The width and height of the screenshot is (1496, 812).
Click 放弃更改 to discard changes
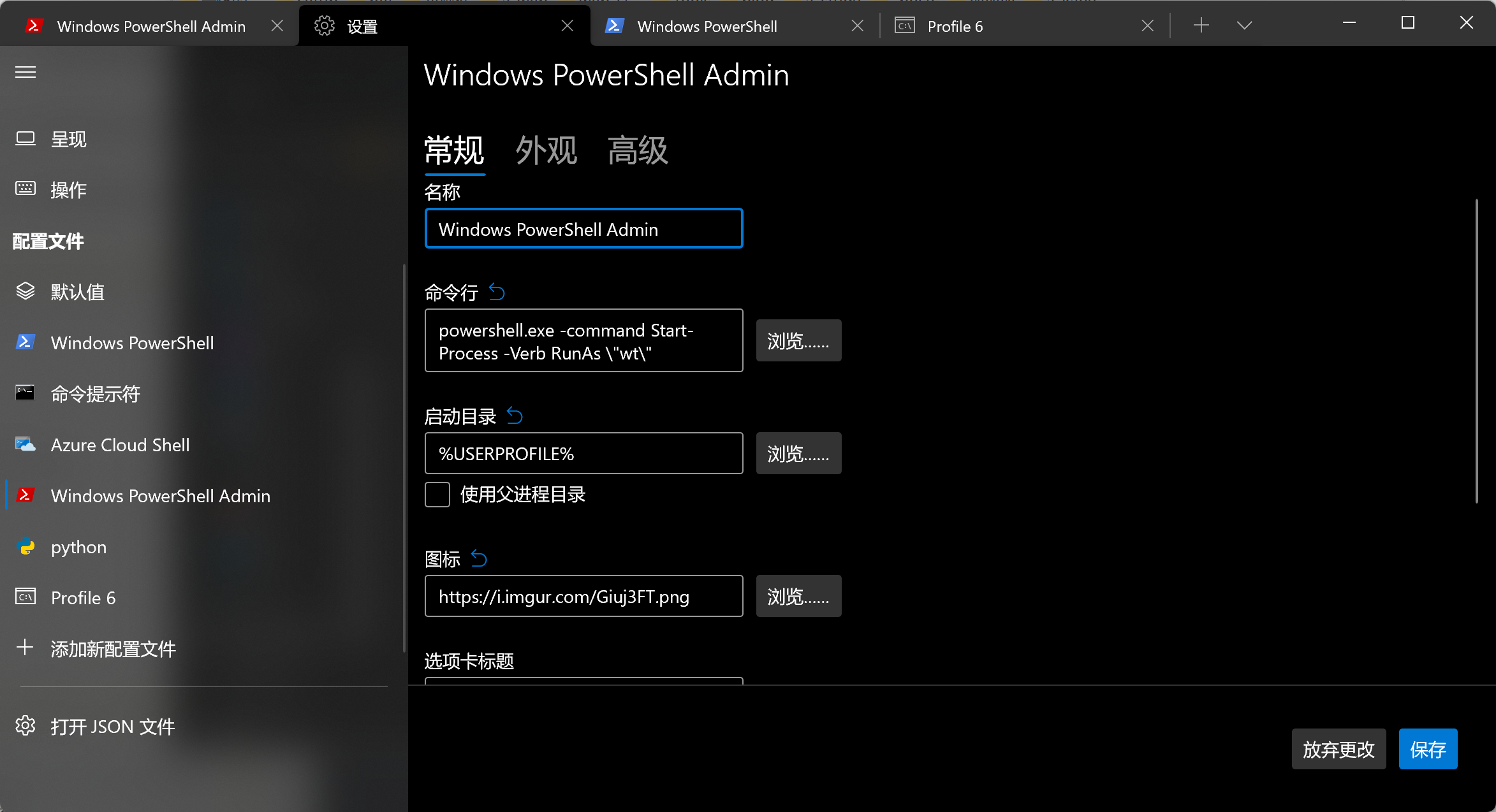1338,749
